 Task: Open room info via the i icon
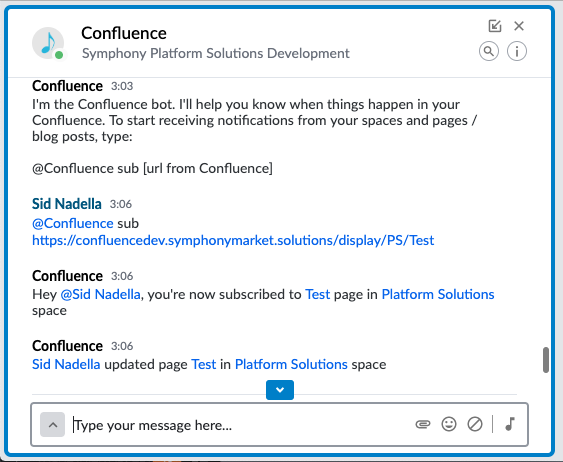point(517,51)
